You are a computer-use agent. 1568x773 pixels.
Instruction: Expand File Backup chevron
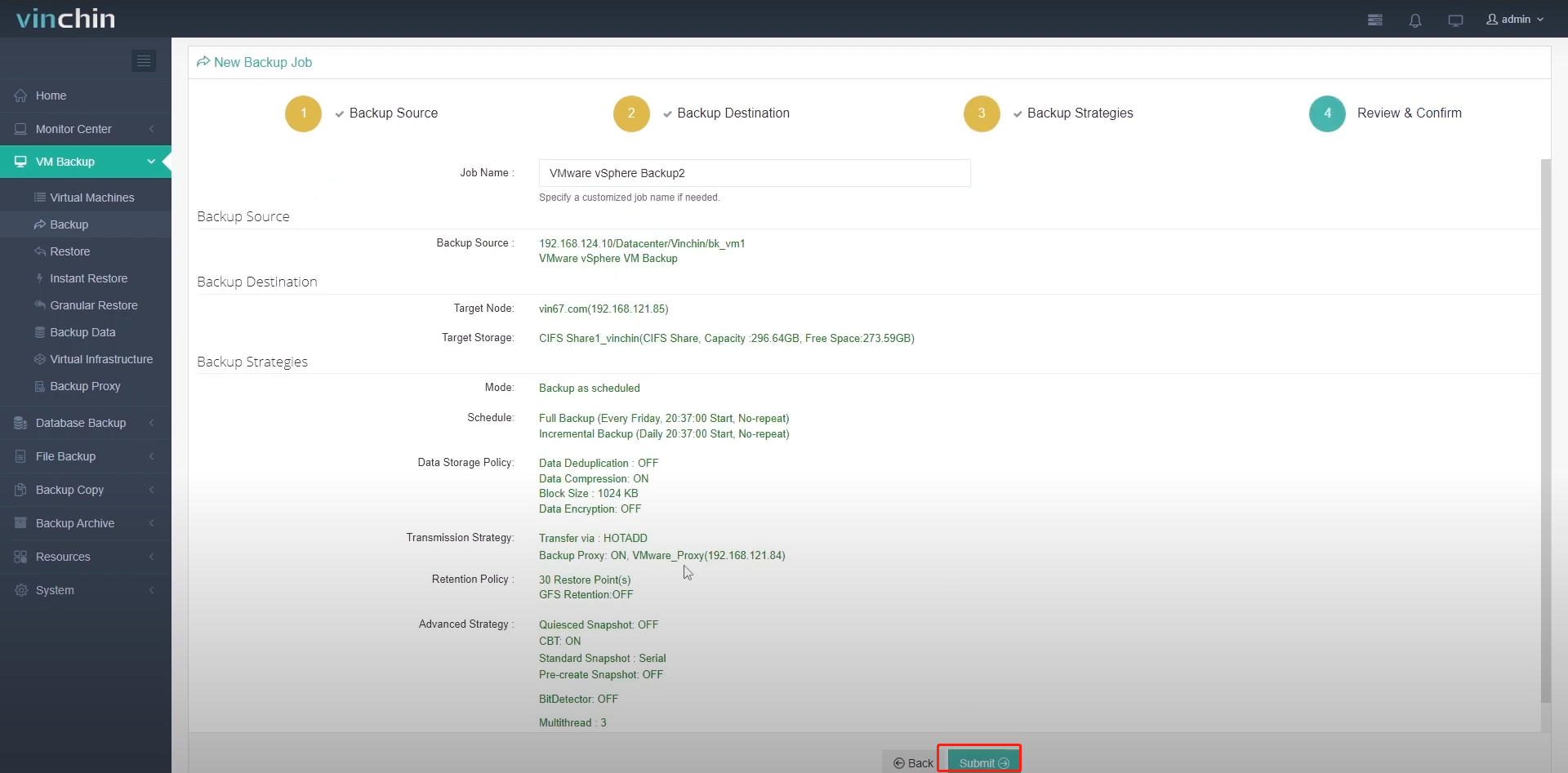pos(152,456)
